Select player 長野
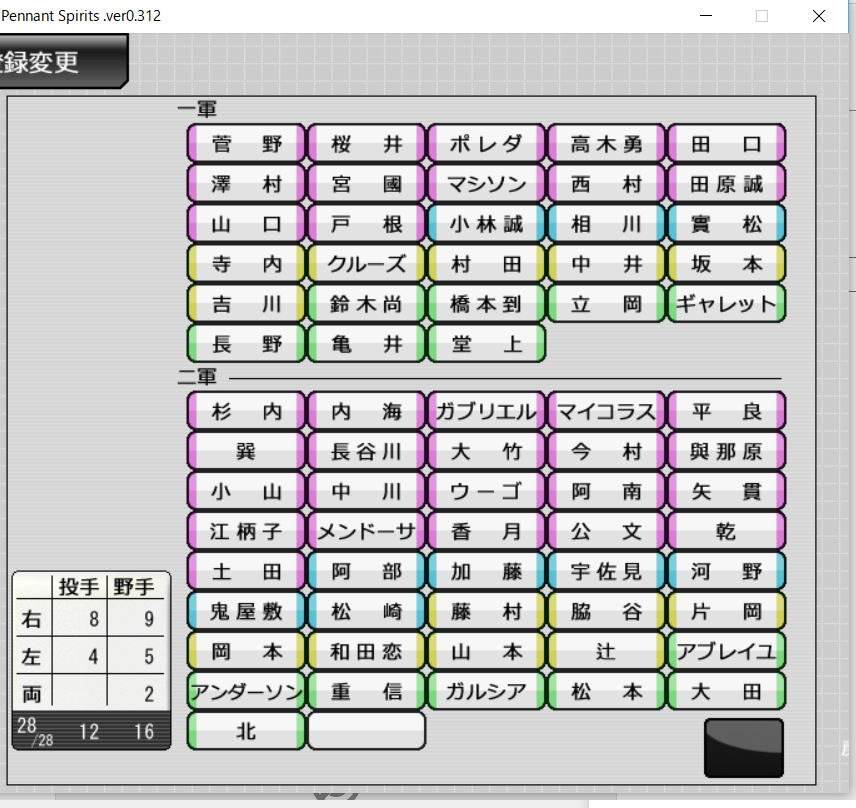This screenshot has height=808, width=856. [x=246, y=343]
